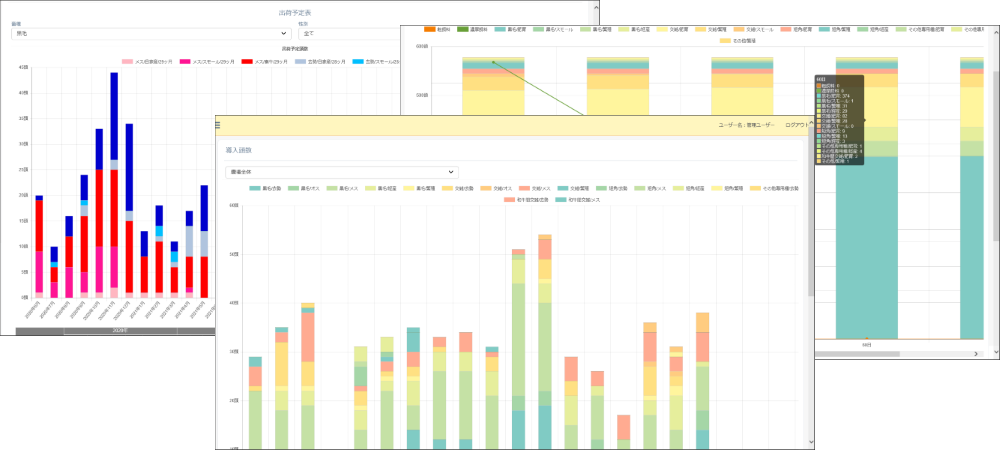Image resolution: width=1000 pixels, height=450 pixels.
Task: Click the ログアウト link
Action: pos(797,125)
